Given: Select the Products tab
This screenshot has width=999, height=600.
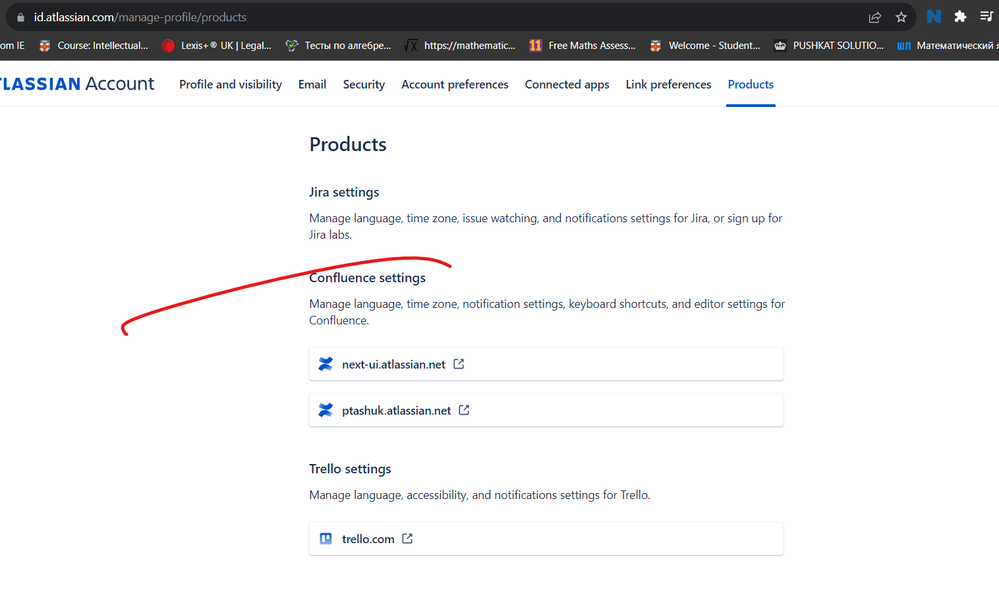Looking at the screenshot, I should click(x=751, y=84).
